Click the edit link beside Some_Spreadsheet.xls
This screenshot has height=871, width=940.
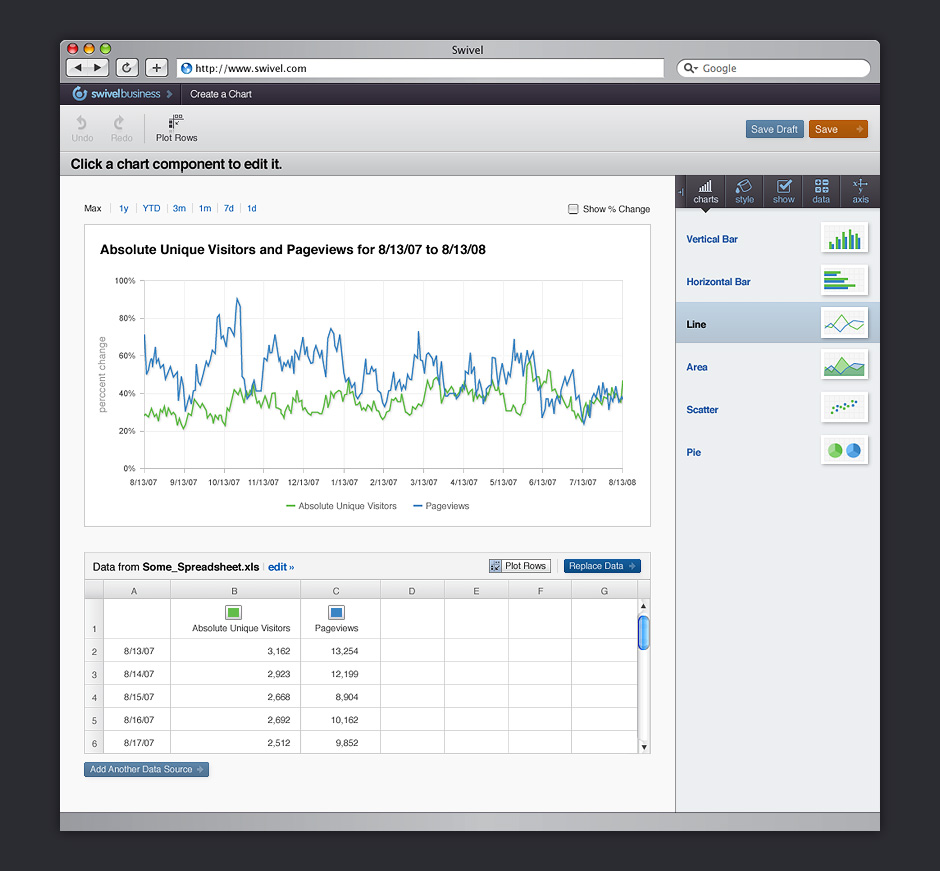[x=281, y=567]
